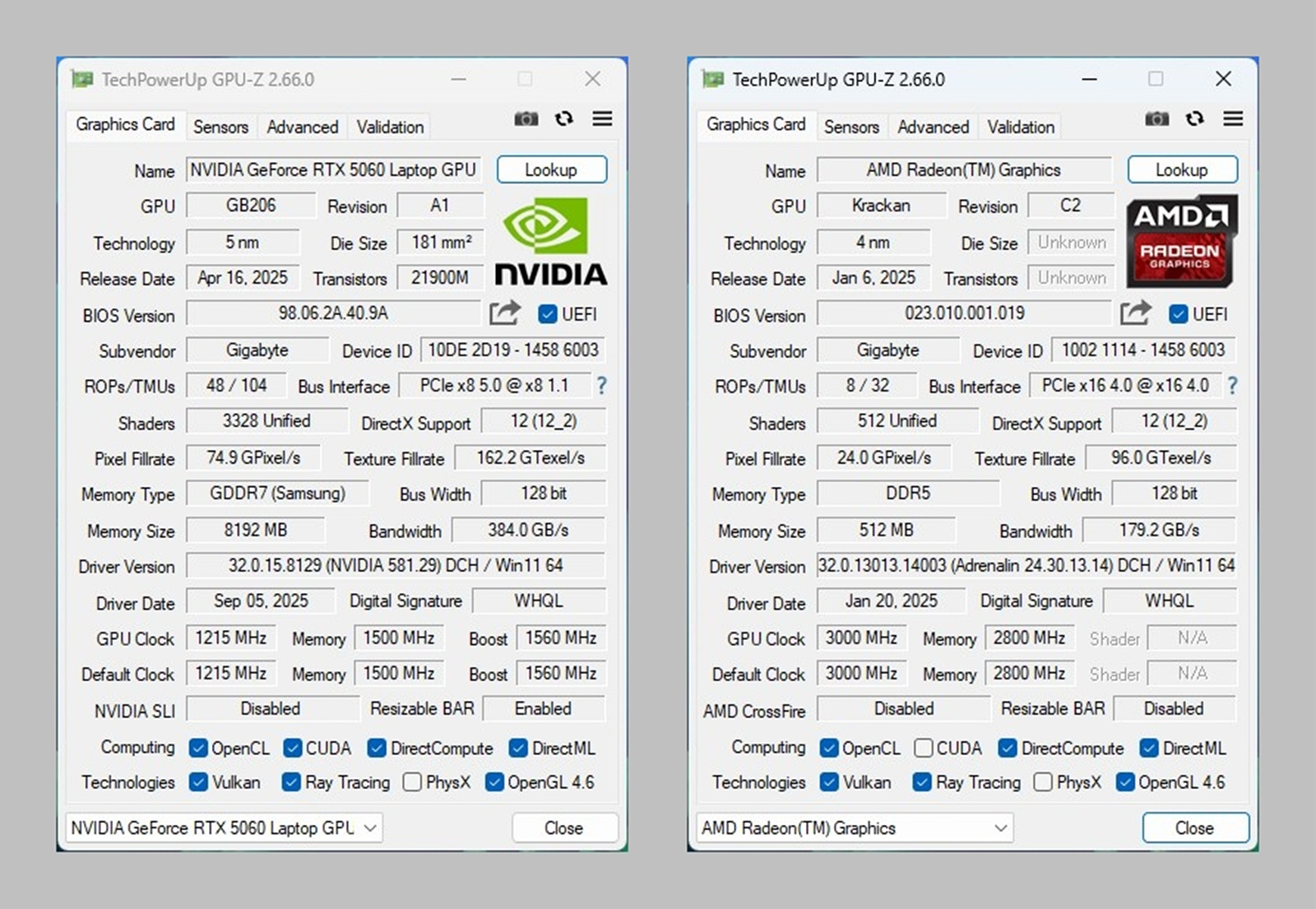Switch to Sensors tab in NVIDIA window
The width and height of the screenshot is (1316, 909).
220,127
